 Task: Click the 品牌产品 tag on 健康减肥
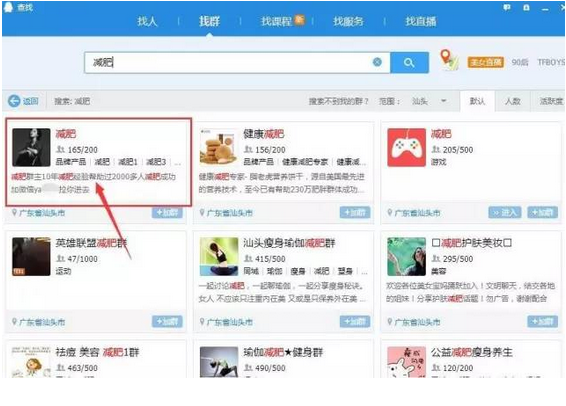pyautogui.click(x=258, y=162)
